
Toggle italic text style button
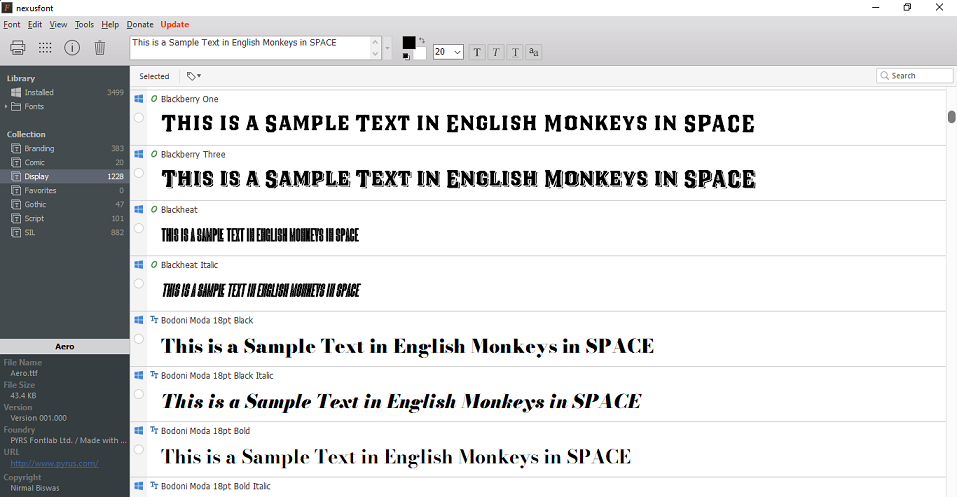tap(496, 52)
